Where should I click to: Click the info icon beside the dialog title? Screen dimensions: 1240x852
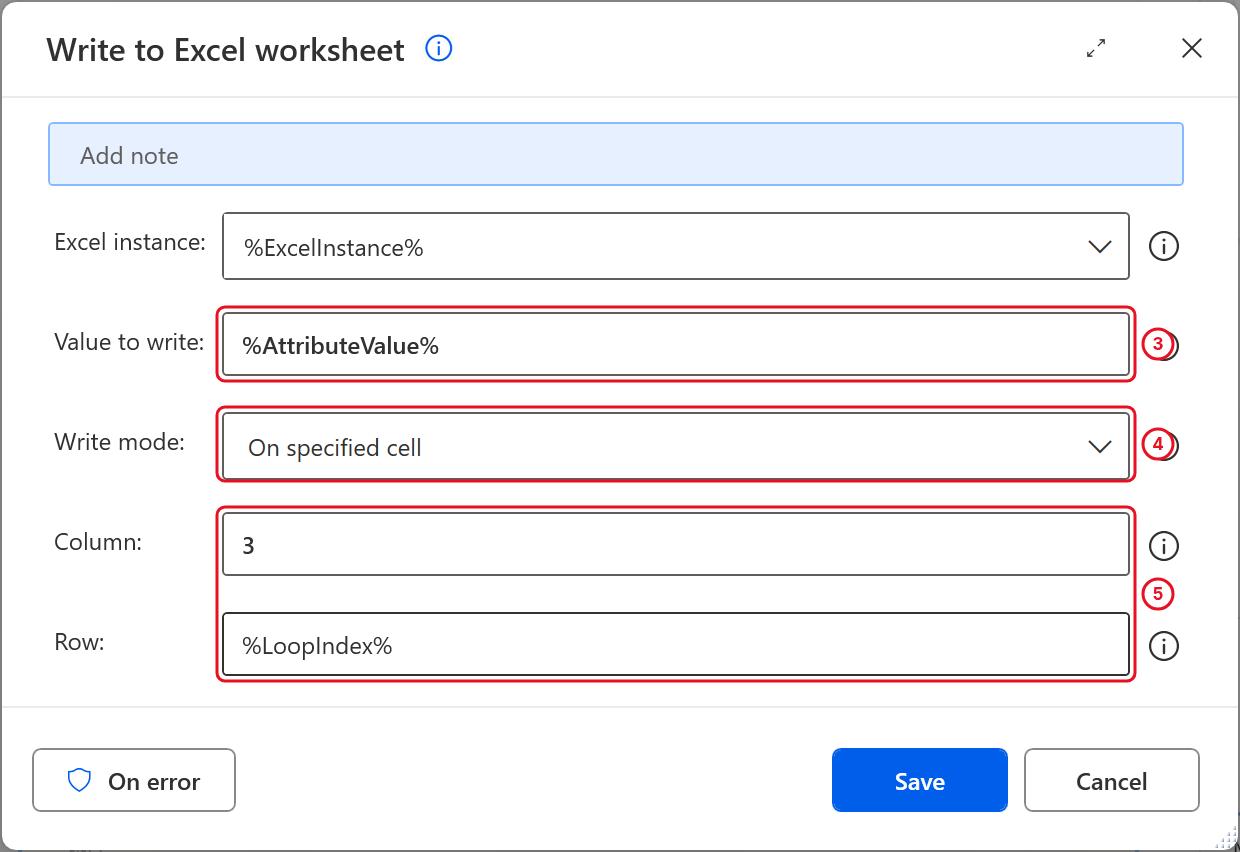(x=439, y=48)
